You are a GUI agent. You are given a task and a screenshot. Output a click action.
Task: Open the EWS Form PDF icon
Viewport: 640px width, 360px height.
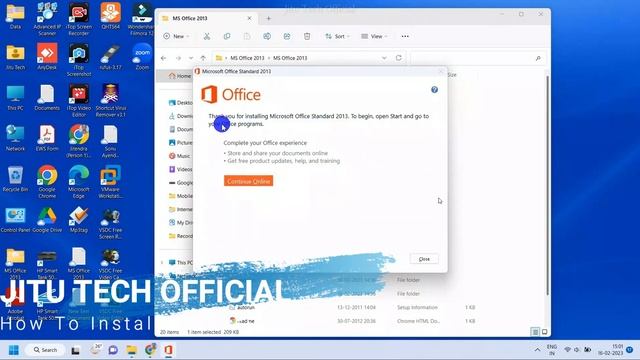47,138
